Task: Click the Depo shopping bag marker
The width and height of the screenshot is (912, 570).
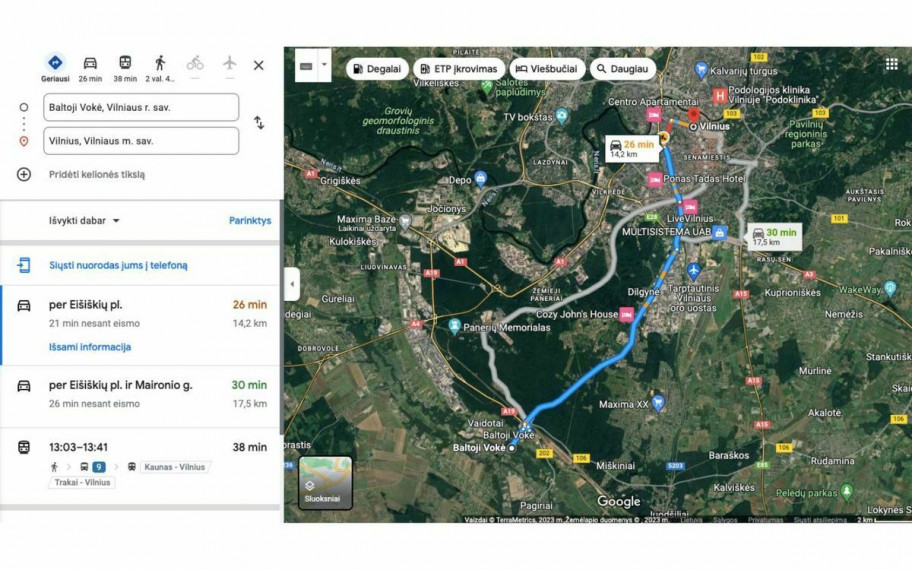Action: 480,179
